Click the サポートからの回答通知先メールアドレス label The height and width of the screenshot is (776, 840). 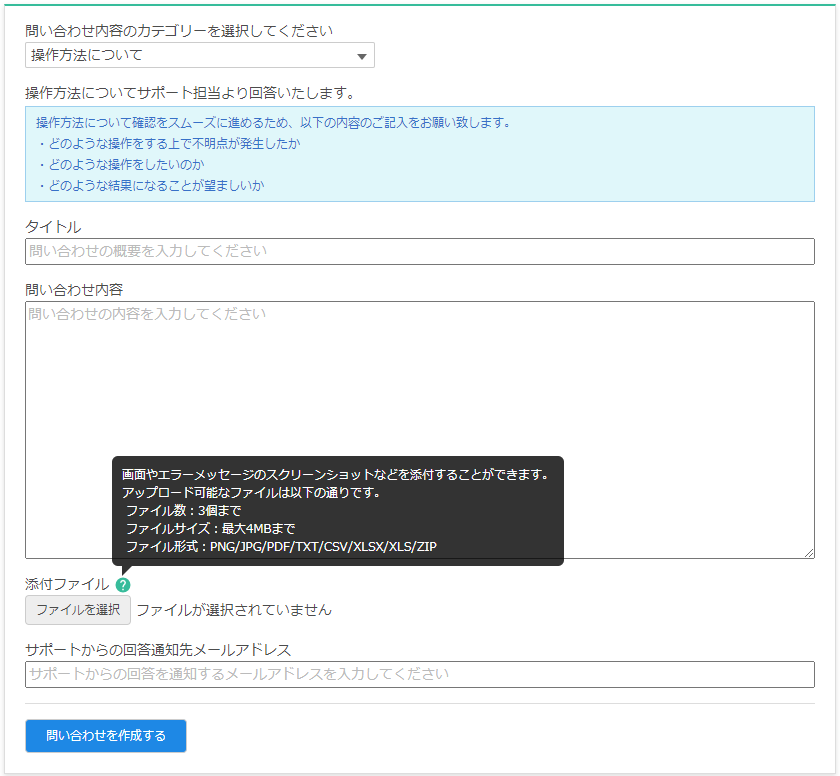click(158, 650)
